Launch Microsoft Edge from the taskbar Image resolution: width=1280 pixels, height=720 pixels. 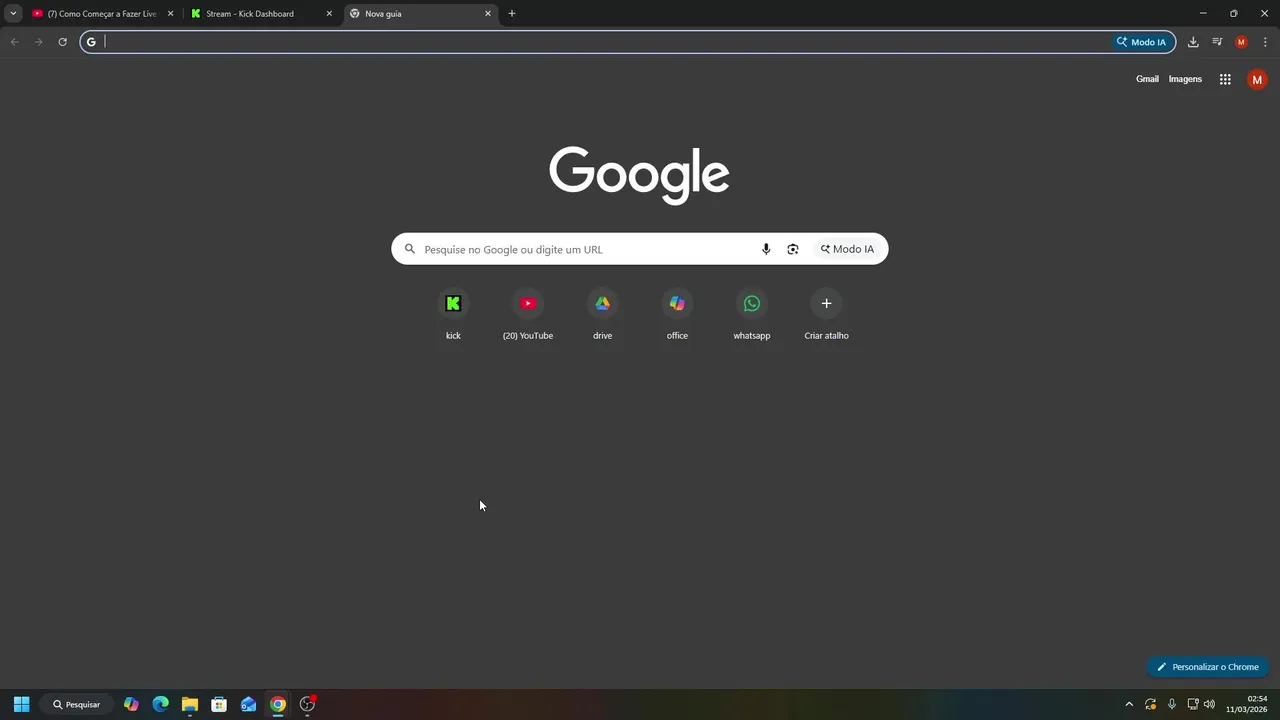point(161,704)
